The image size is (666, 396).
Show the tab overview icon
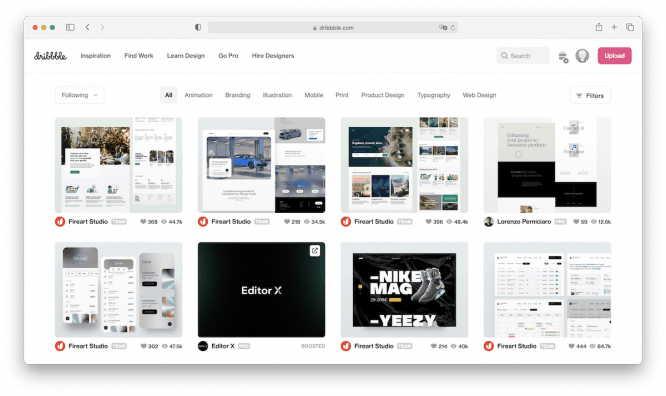630,27
